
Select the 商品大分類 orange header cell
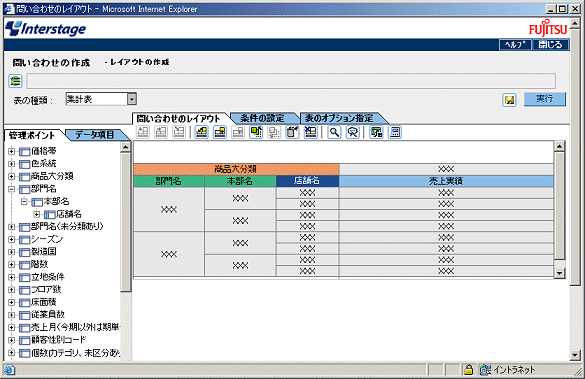tap(236, 169)
